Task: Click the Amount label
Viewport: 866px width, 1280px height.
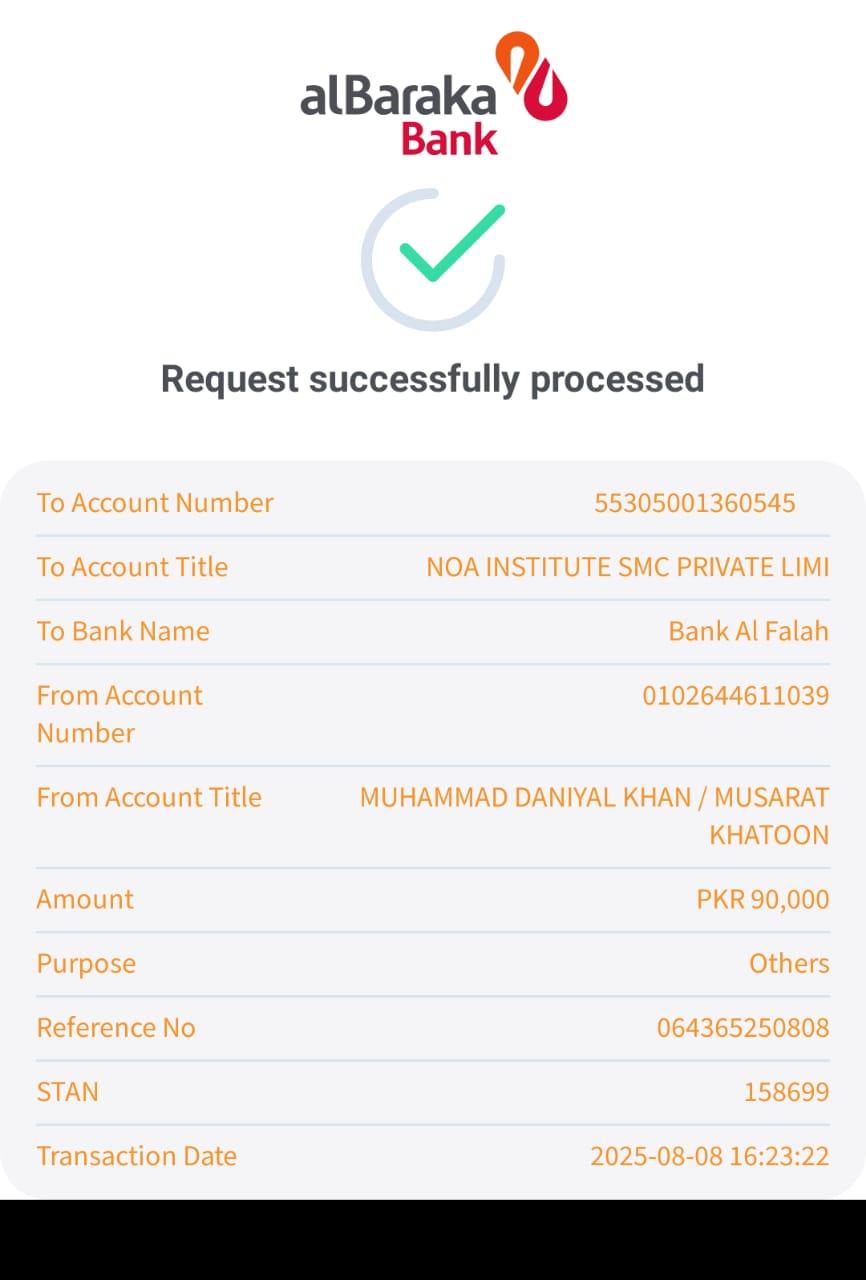Action: coord(85,899)
